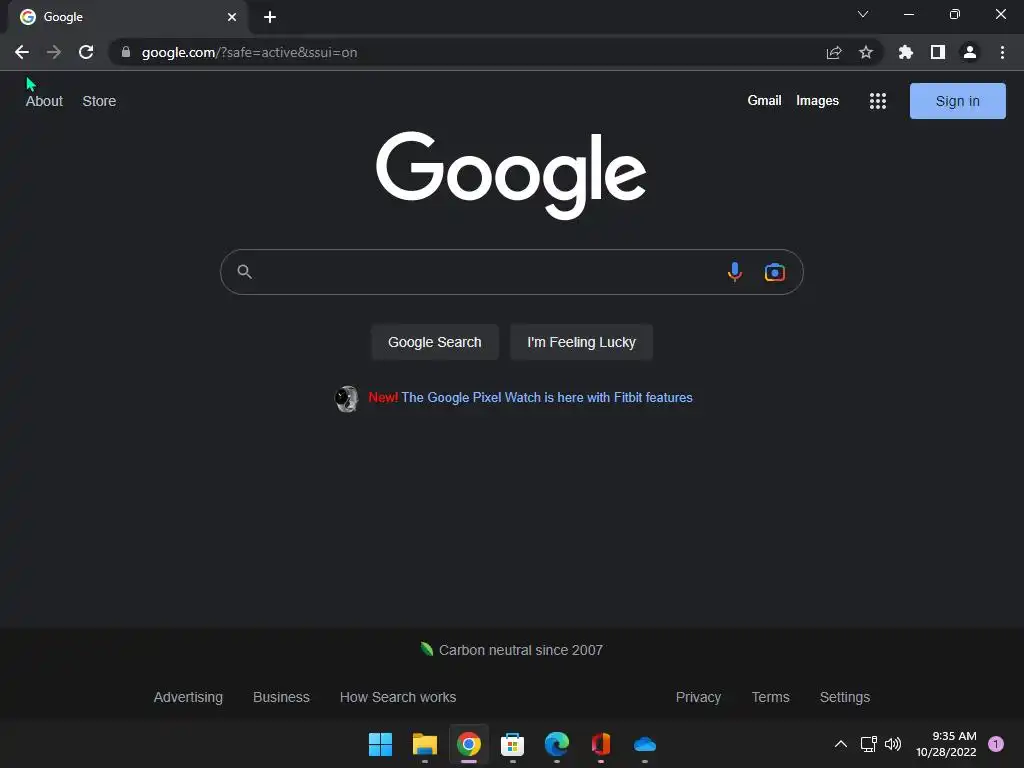Click the Sign in button
Viewport: 1024px width, 768px height.
pyautogui.click(x=957, y=101)
